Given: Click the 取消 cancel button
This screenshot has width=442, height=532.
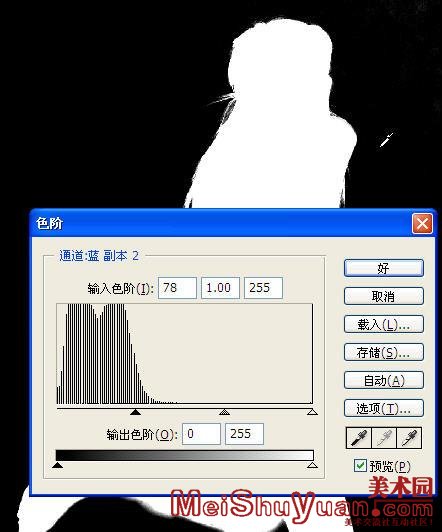Looking at the screenshot, I should tap(384, 296).
